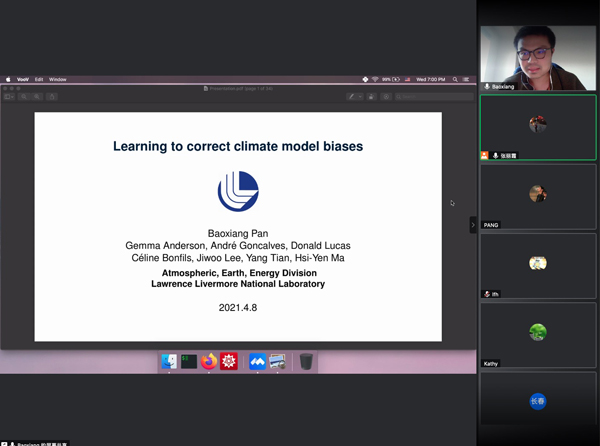Click the rotate button in Preview toolbar
Viewport: 600px width, 446px height.
tap(371, 97)
